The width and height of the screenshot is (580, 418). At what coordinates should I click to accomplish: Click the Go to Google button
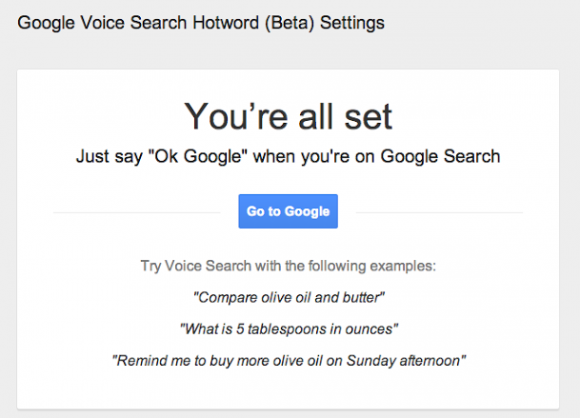click(288, 211)
